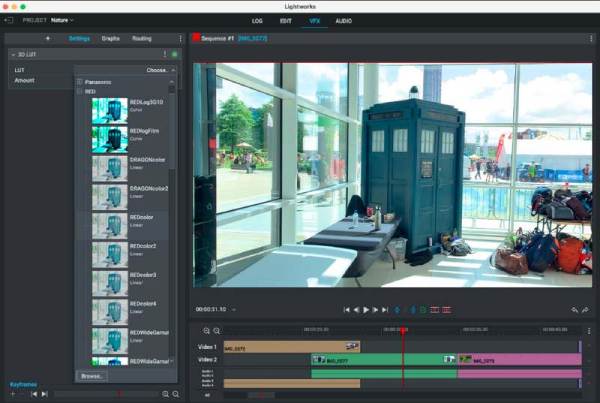Play the sequence
This screenshot has height=403, width=600.
point(366,310)
